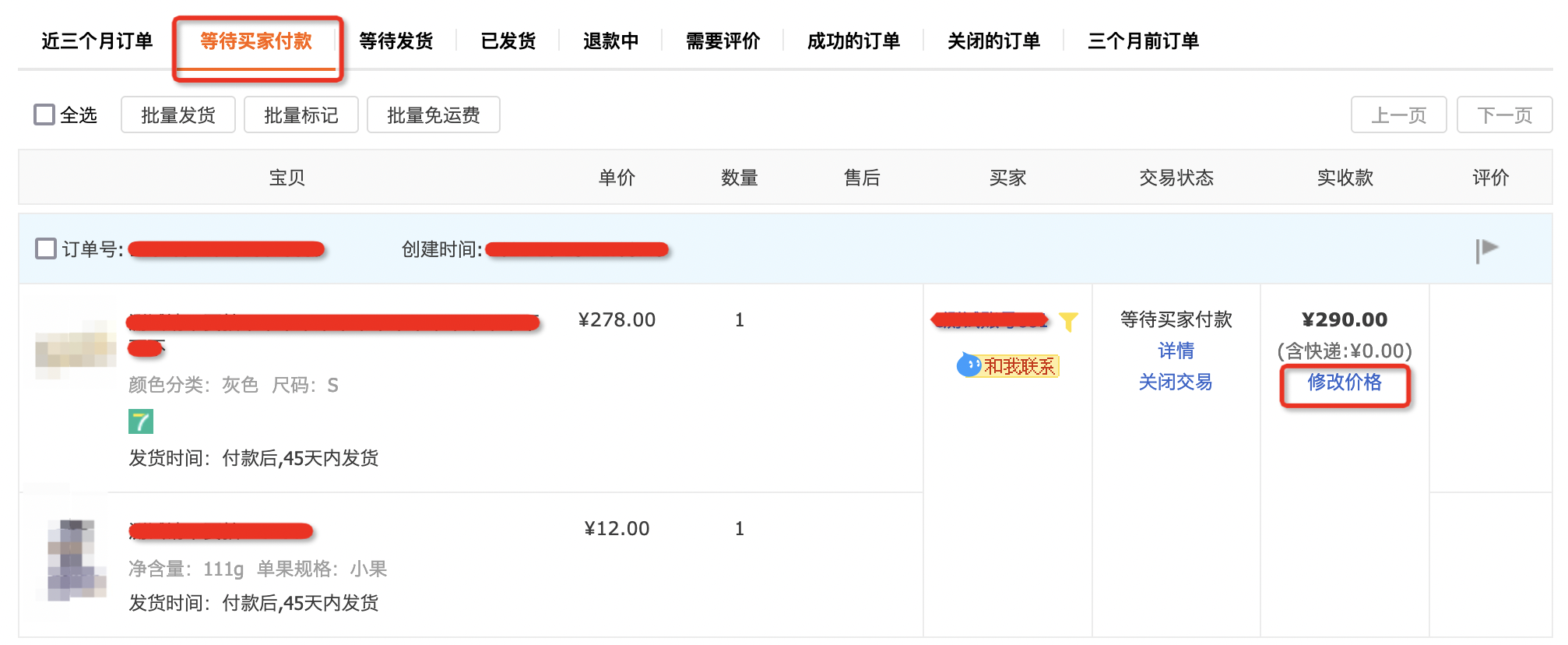Click the yellow funnel icon beside buyer
1568x645 pixels.
[1068, 321]
